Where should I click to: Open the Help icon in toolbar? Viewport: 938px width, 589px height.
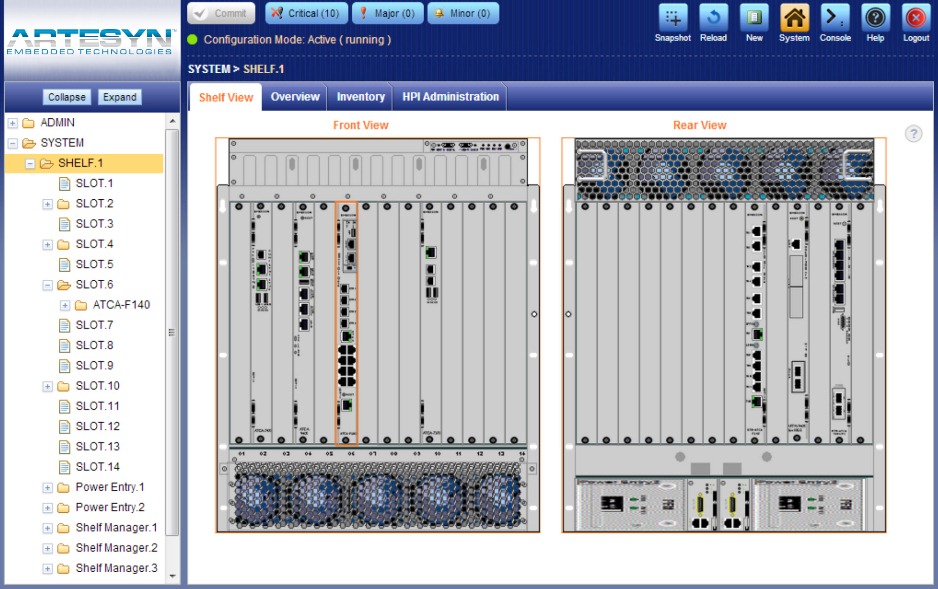[876, 18]
